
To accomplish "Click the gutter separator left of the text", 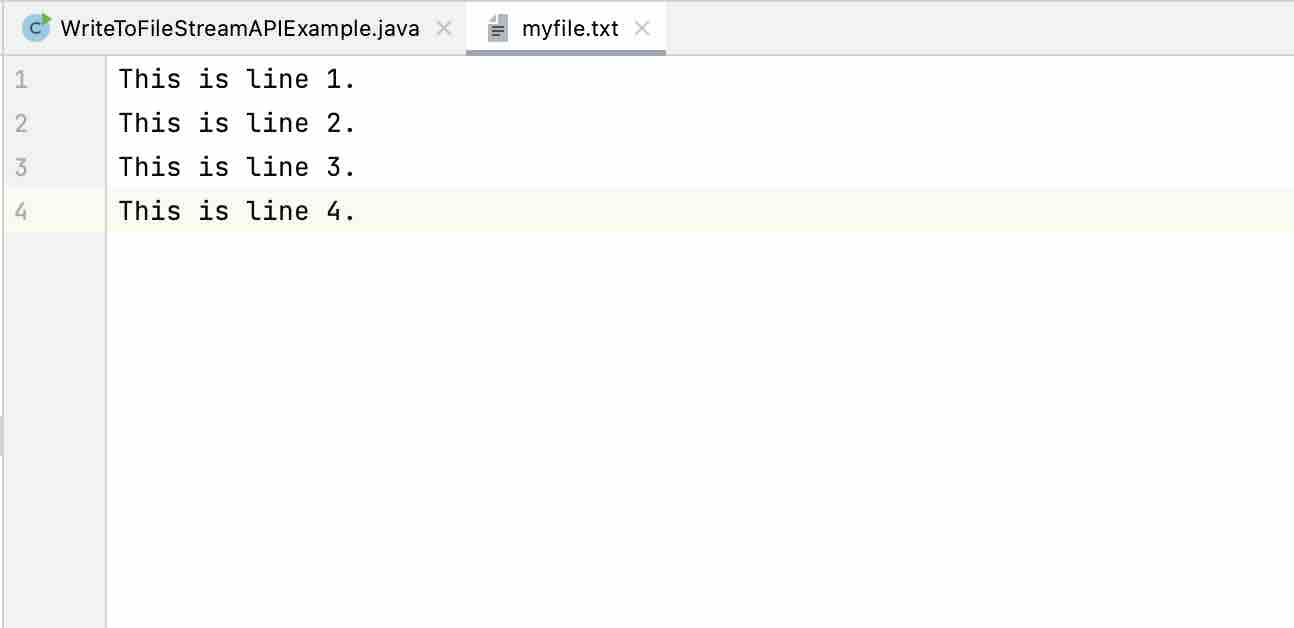I will (x=106, y=300).
